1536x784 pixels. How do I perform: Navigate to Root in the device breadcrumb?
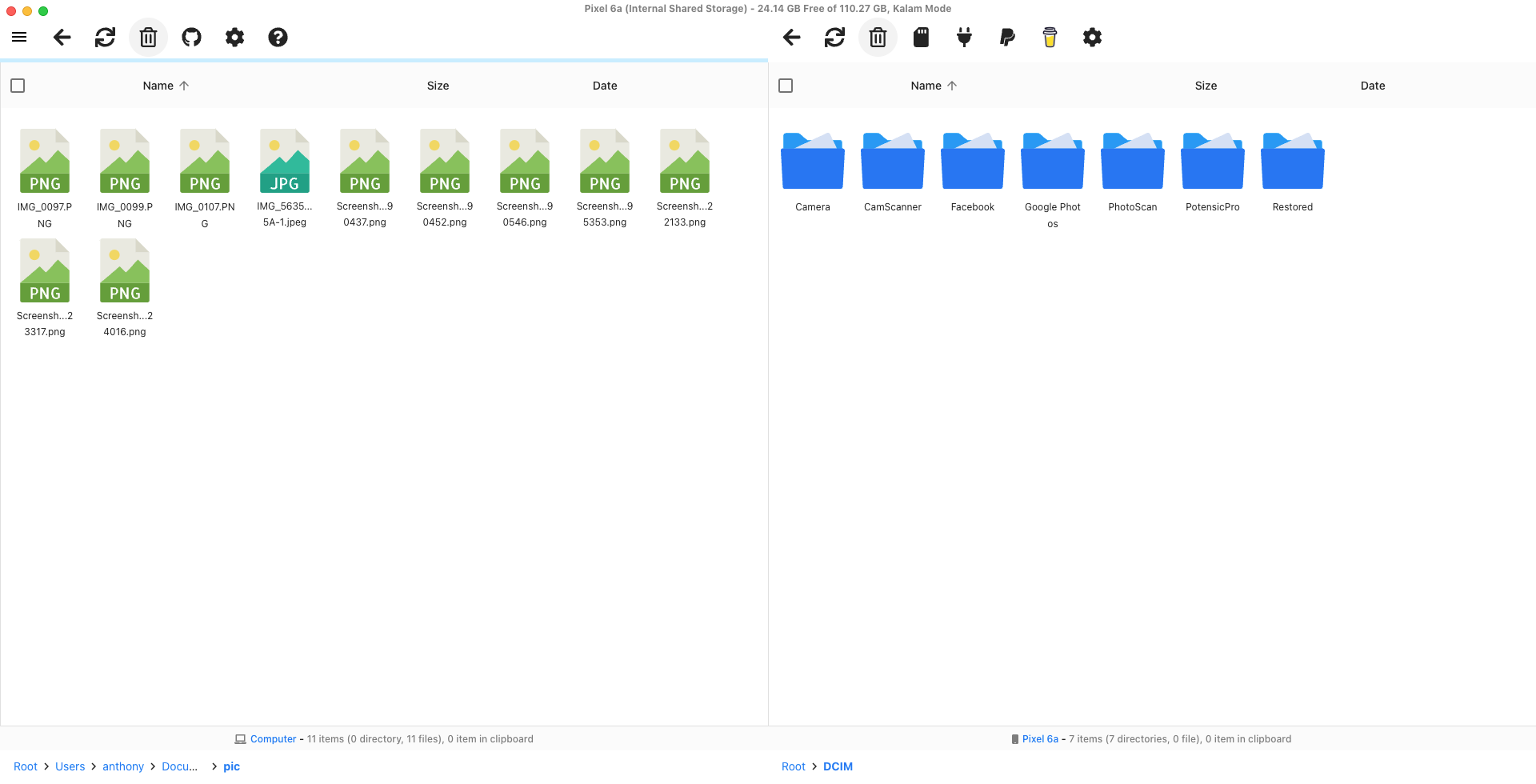tap(793, 766)
